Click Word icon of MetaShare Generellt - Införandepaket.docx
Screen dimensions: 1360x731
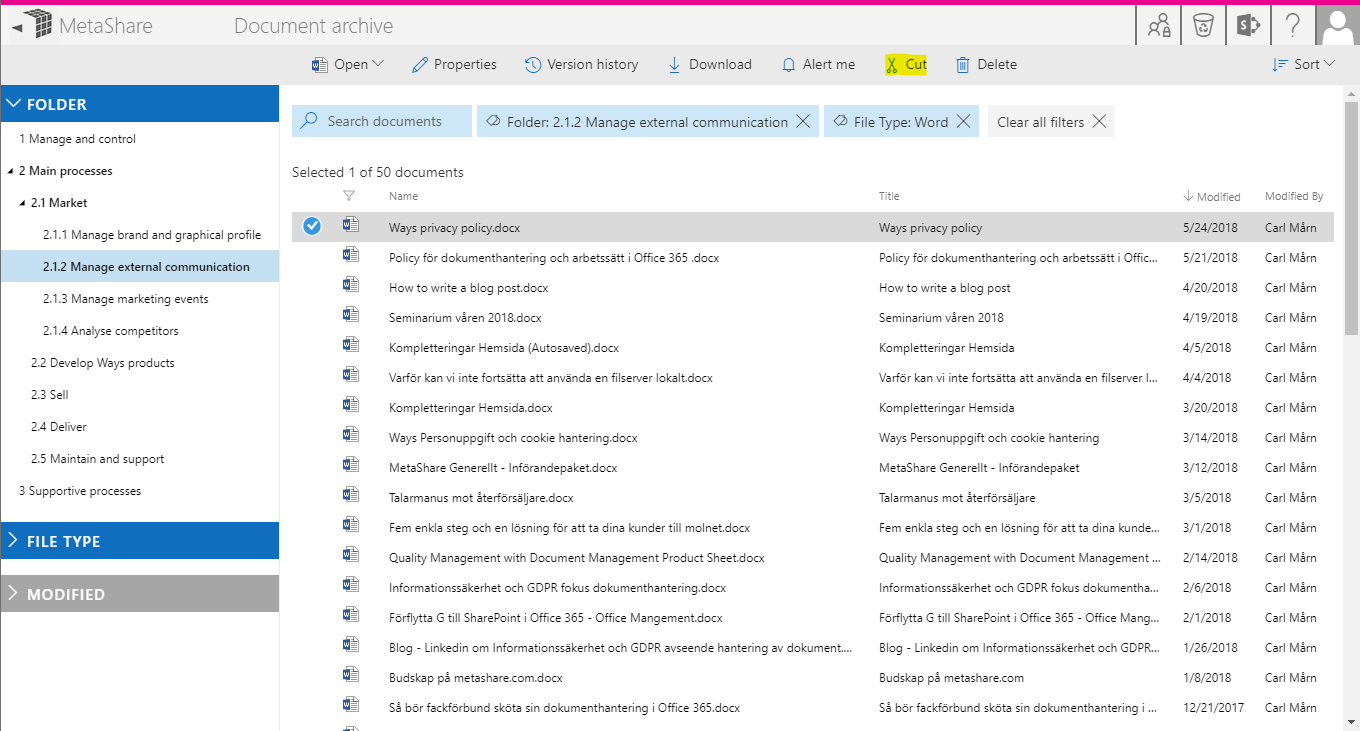pyautogui.click(x=350, y=465)
